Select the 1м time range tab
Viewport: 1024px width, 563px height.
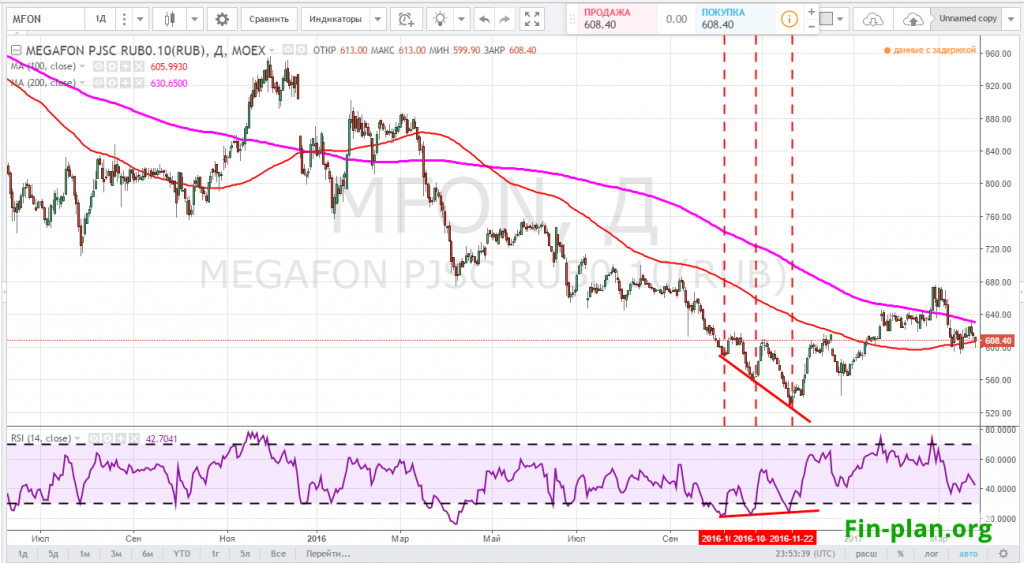[86, 553]
